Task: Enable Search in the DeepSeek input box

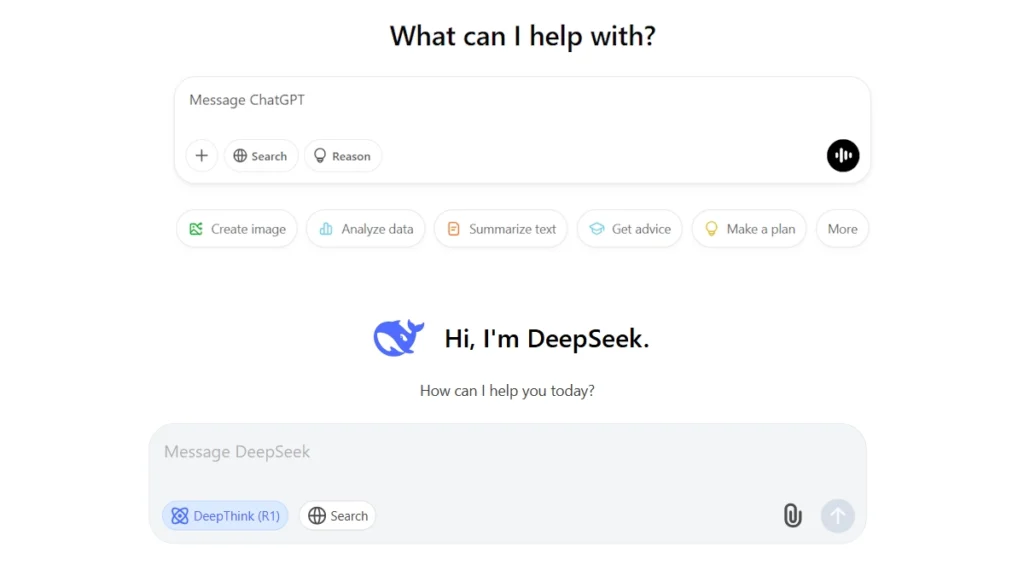Action: pos(338,515)
